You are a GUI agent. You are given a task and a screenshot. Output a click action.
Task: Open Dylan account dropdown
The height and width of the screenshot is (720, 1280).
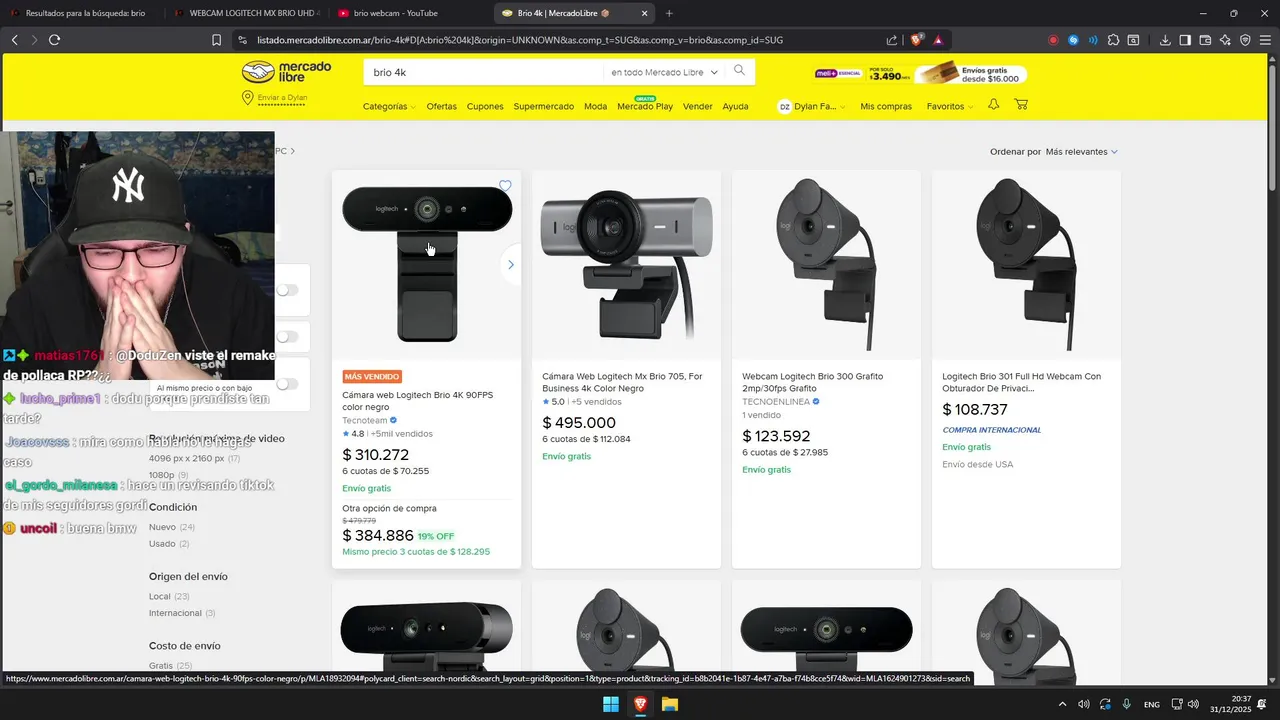[x=812, y=106]
